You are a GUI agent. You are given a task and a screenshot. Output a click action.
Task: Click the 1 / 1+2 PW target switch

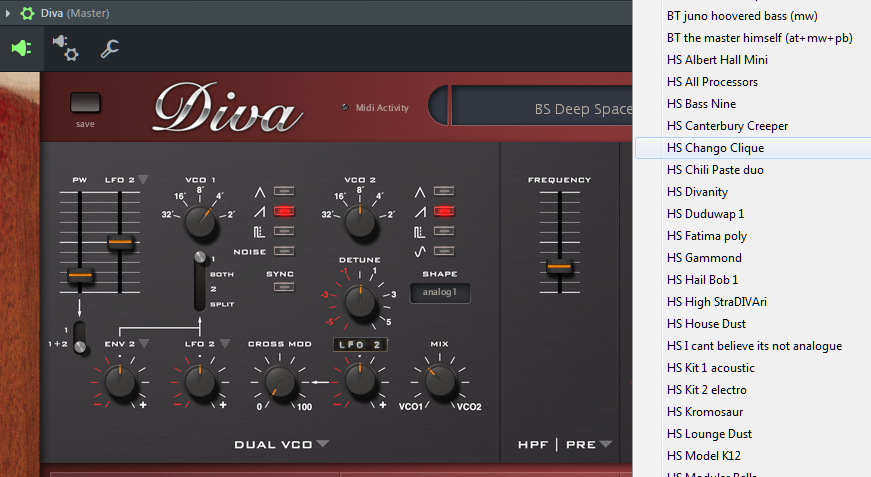[x=80, y=337]
